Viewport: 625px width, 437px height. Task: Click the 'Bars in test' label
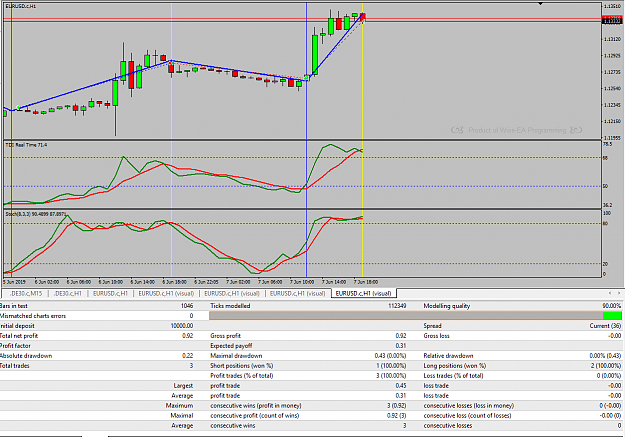pyautogui.click(x=14, y=306)
